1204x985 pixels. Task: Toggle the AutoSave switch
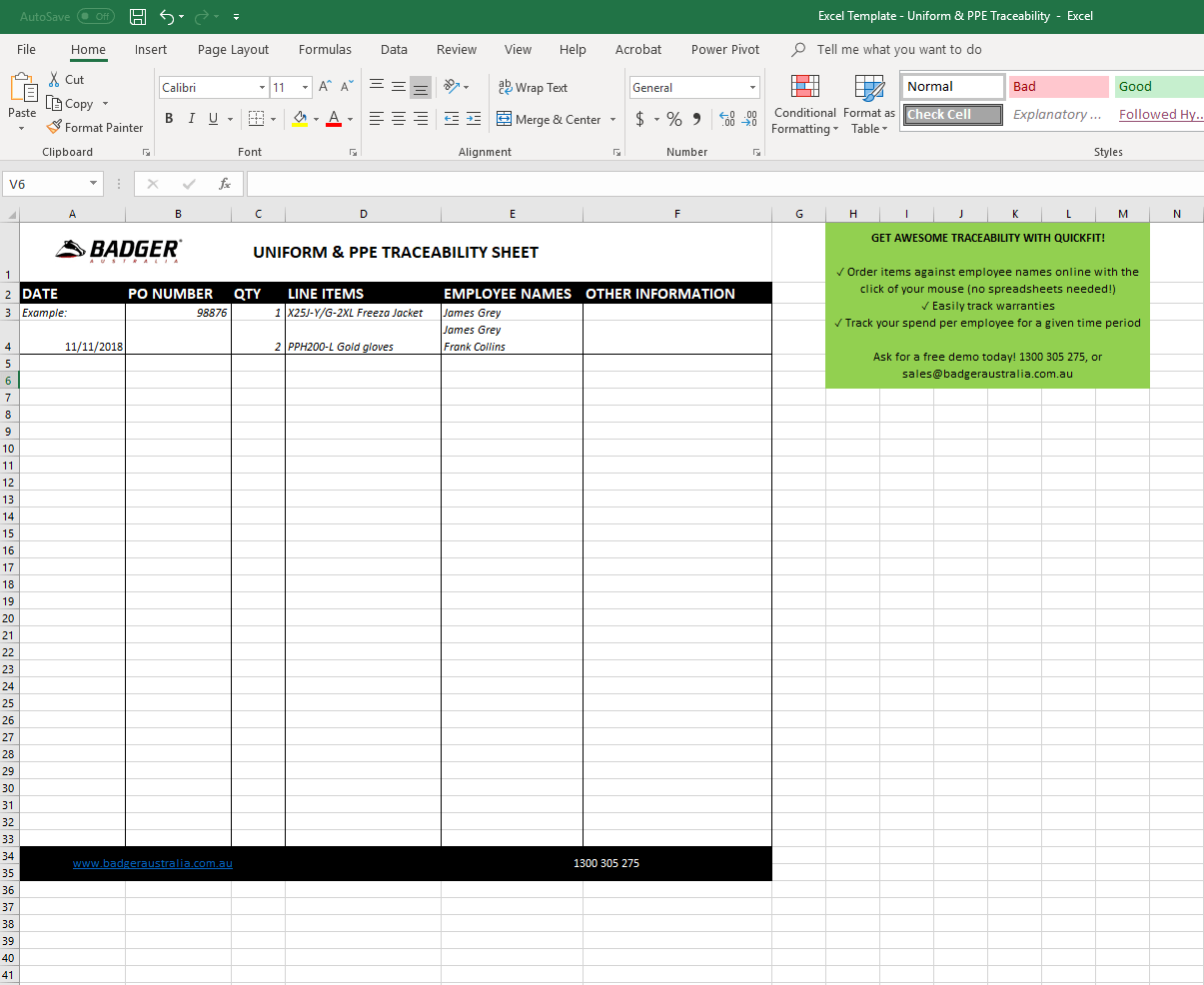coord(95,16)
